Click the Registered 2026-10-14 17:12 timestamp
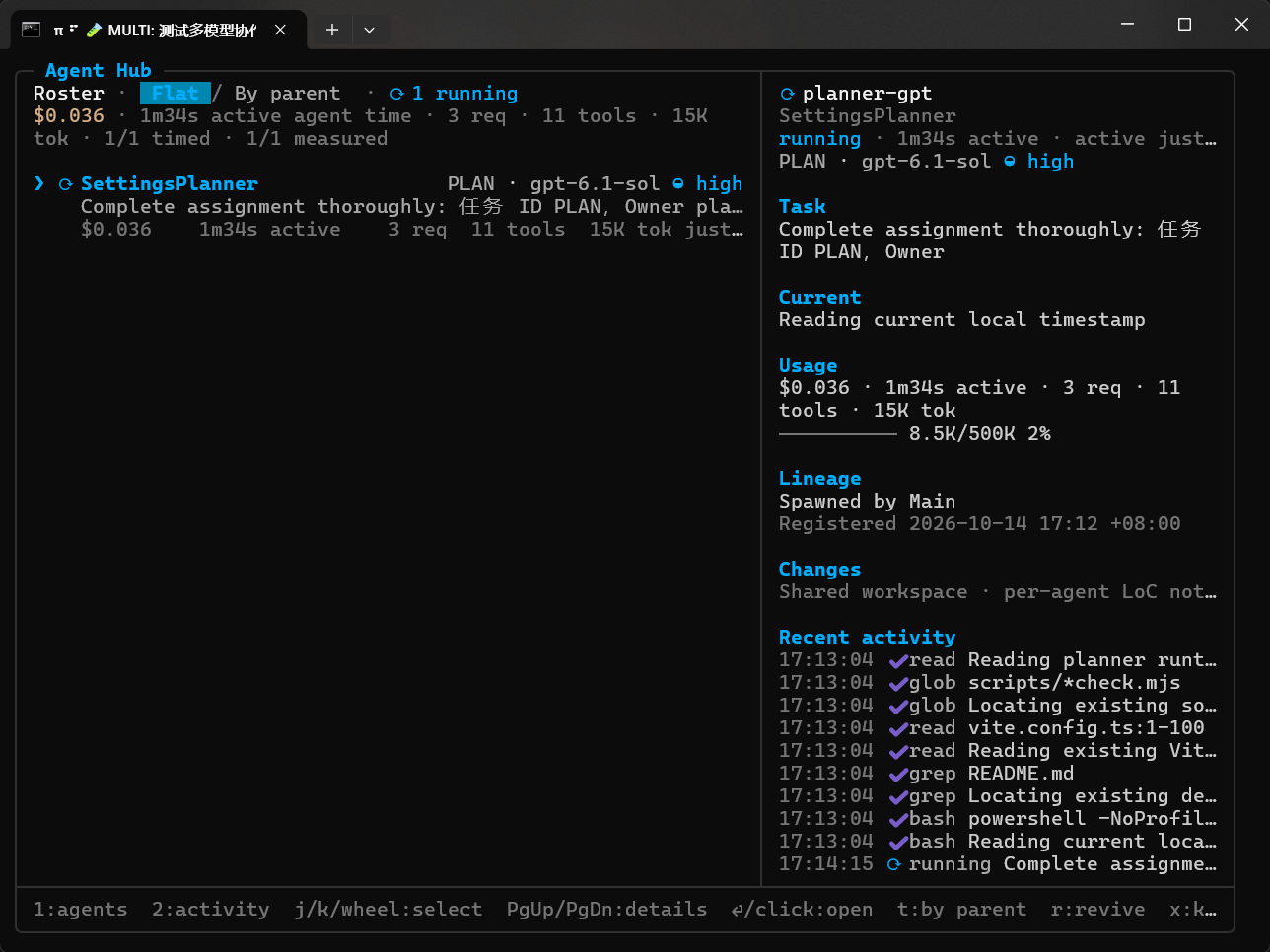1270x952 pixels. (x=979, y=523)
